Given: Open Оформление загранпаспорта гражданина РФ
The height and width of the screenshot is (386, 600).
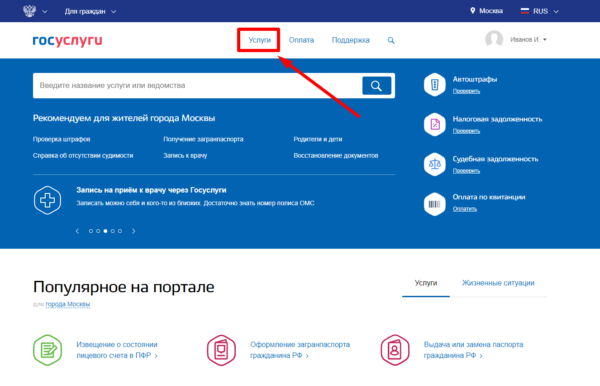Looking at the screenshot, I should pos(300,350).
